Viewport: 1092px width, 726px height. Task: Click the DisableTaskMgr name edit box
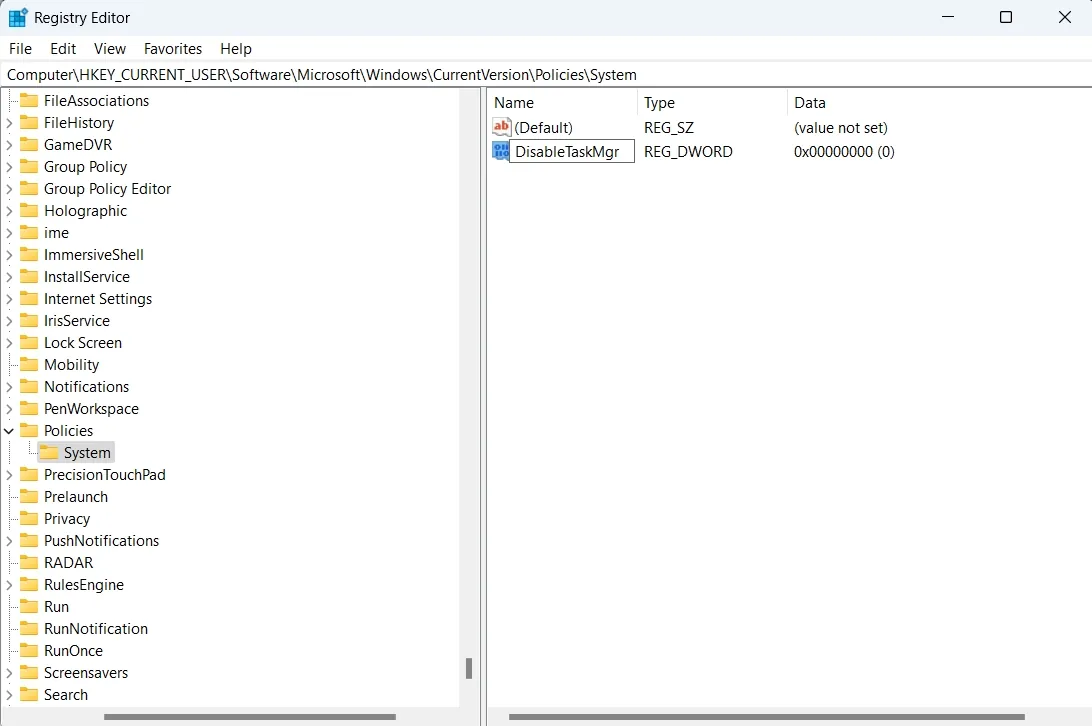[572, 151]
